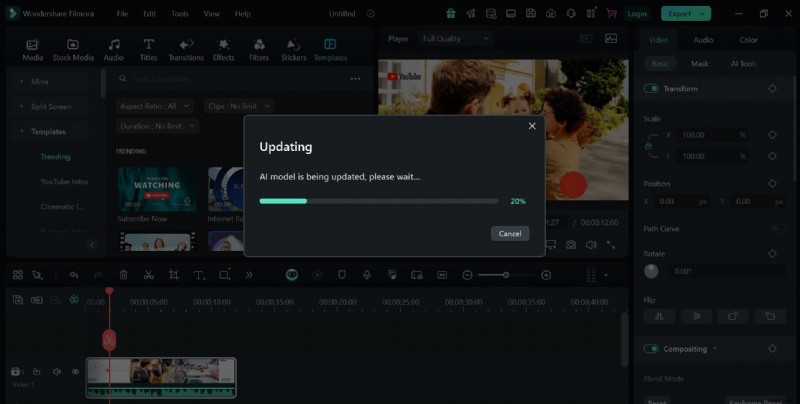The width and height of the screenshot is (800, 404).
Task: Take a snapshot with the camera icon
Action: pos(570,244)
